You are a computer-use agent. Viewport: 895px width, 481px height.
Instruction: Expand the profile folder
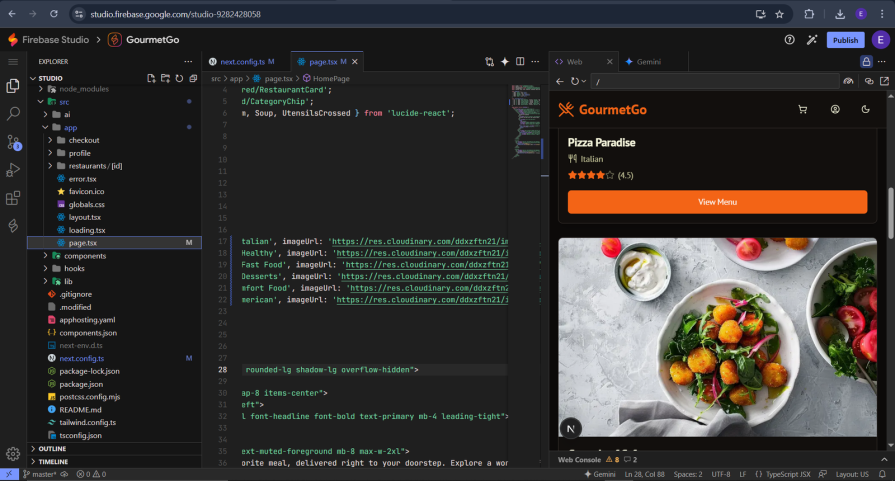(x=50, y=153)
